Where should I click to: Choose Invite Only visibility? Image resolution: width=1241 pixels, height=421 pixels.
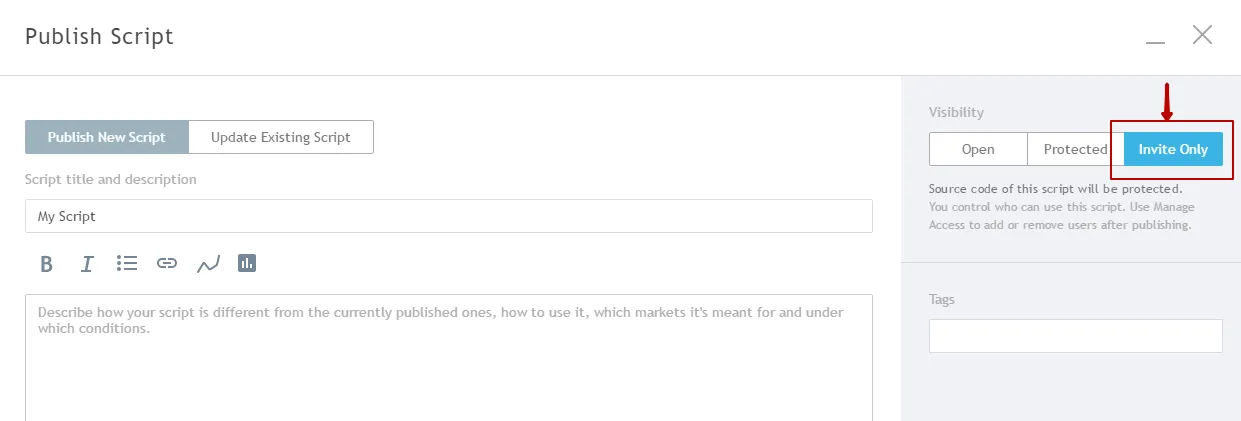click(1173, 149)
